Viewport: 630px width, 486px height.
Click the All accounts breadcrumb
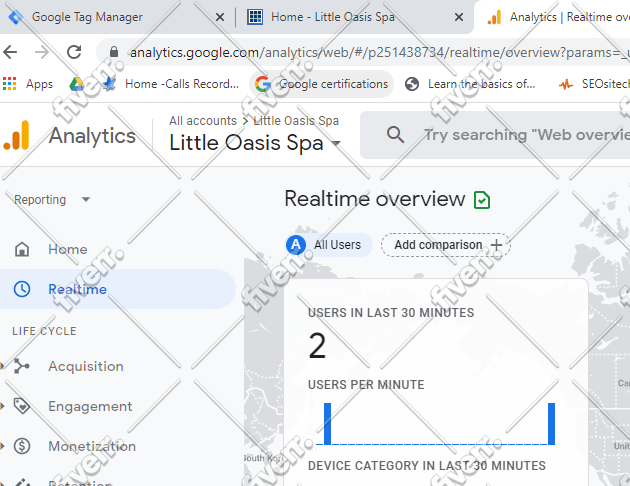coord(203,120)
